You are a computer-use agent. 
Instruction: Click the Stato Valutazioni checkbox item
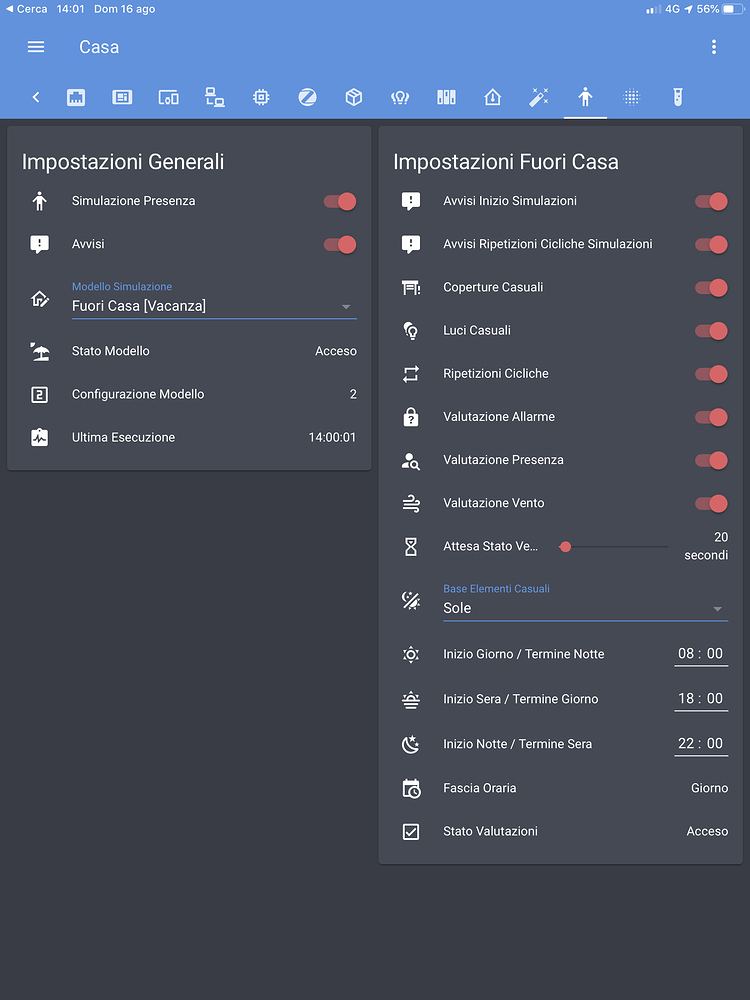[x=560, y=831]
